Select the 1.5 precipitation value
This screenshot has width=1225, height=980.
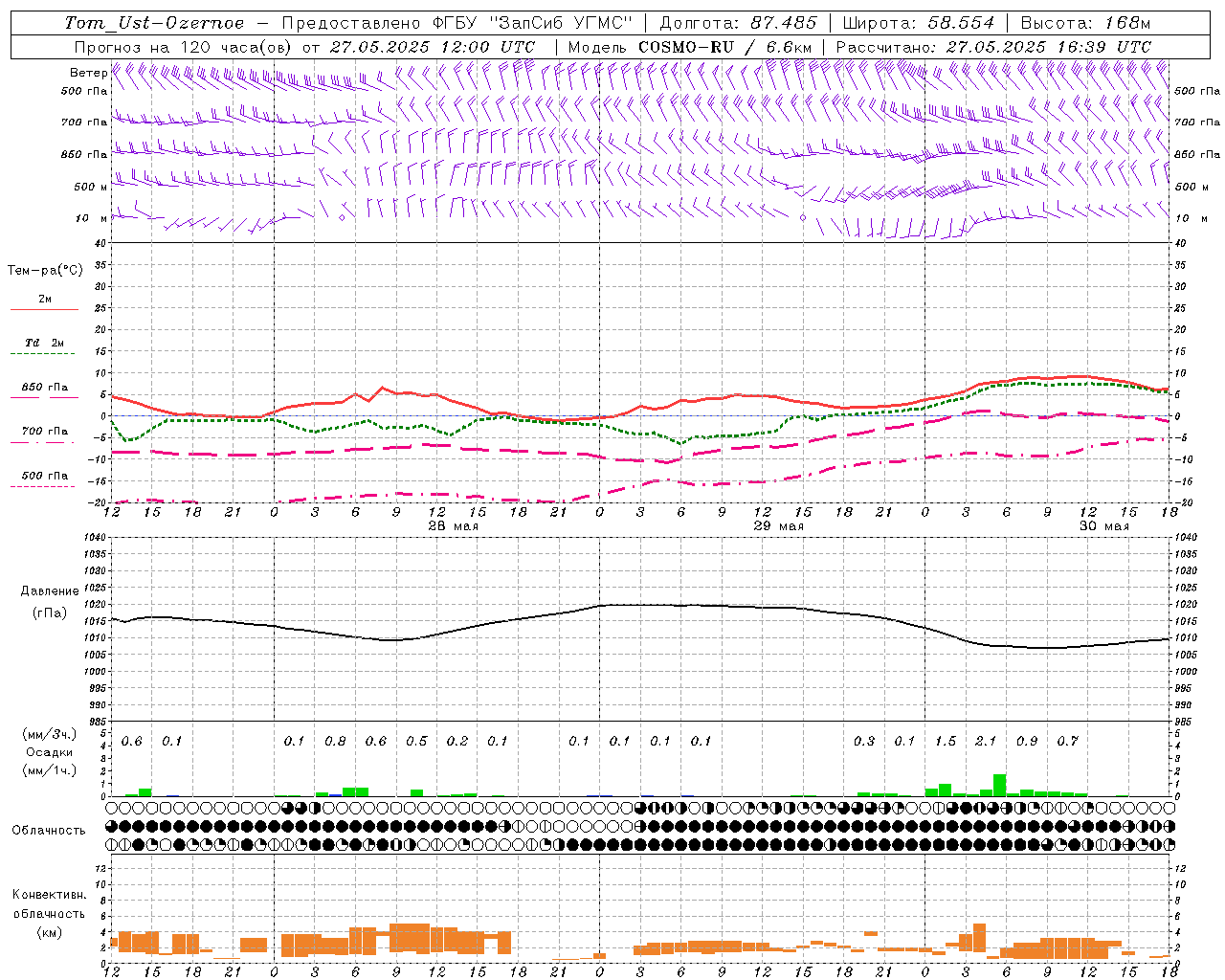coord(946,741)
